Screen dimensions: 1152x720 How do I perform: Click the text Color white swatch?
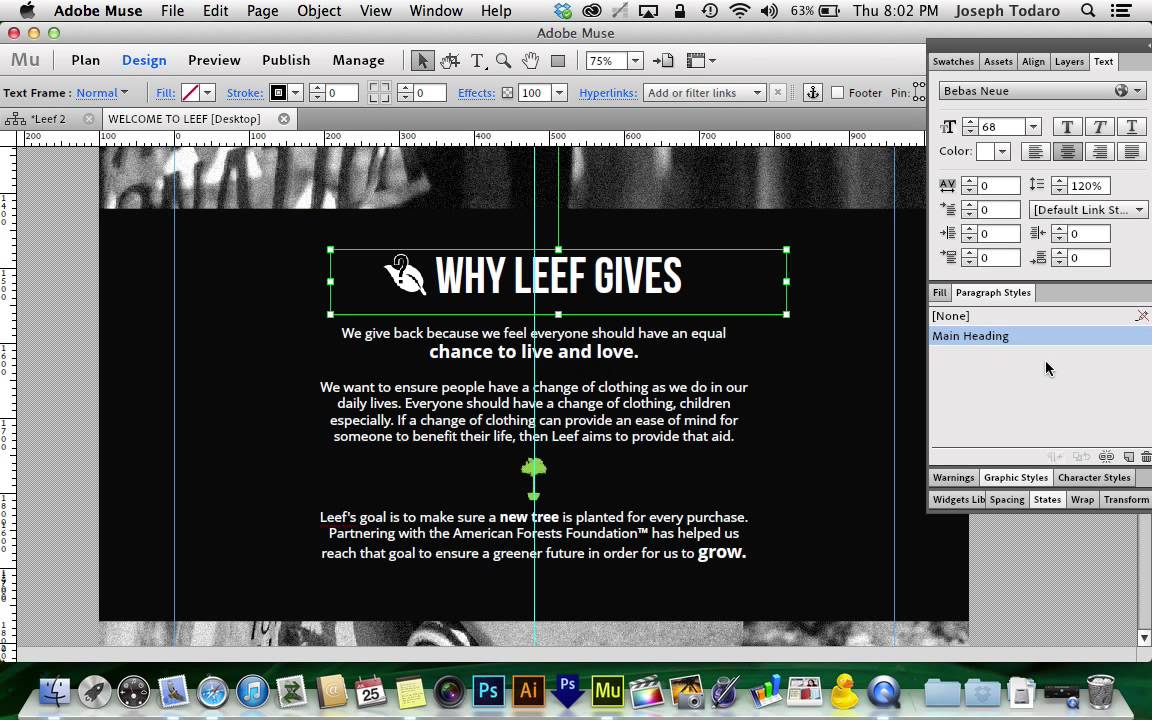point(985,151)
